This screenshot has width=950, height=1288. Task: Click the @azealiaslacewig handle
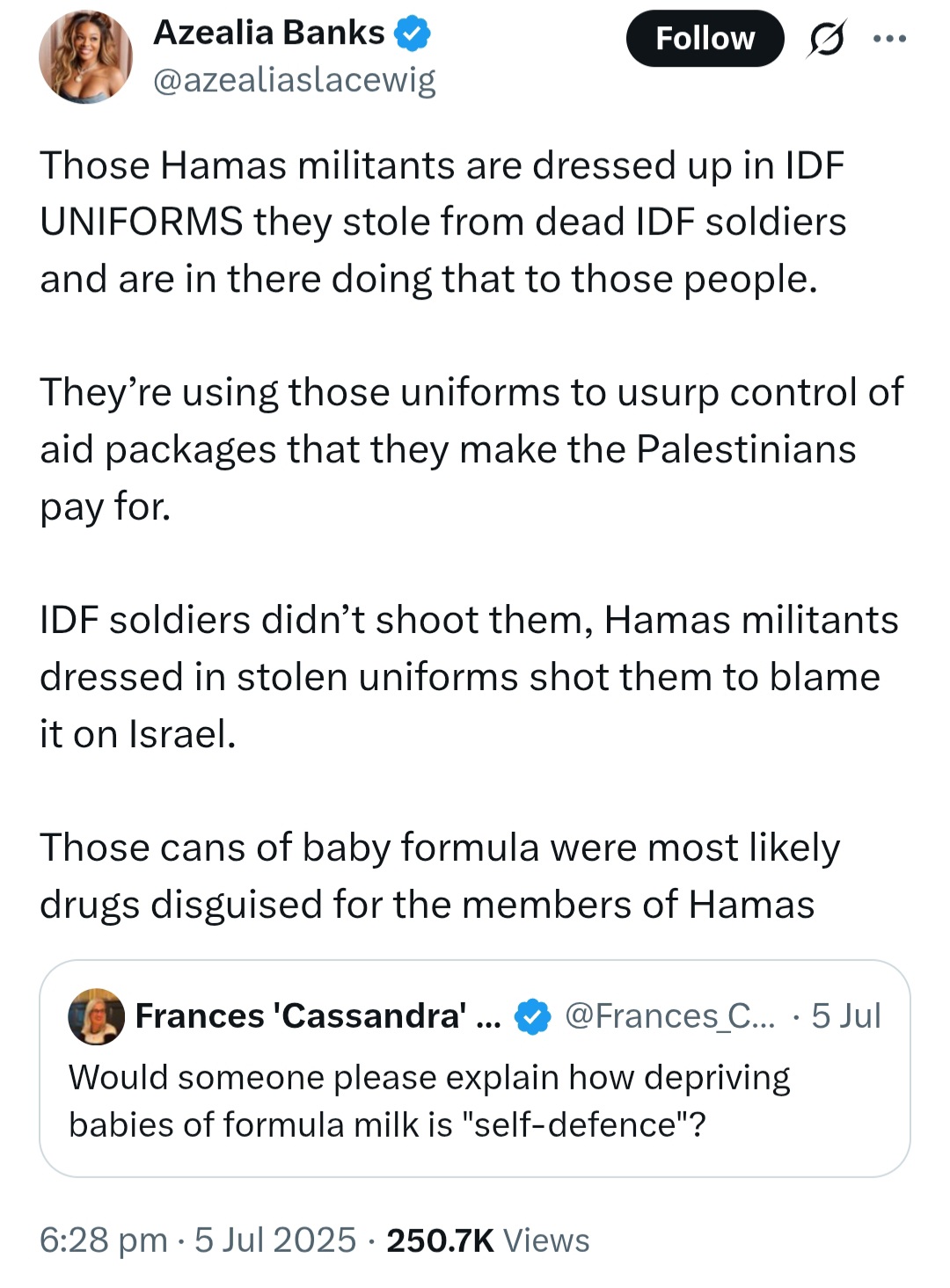point(294,80)
